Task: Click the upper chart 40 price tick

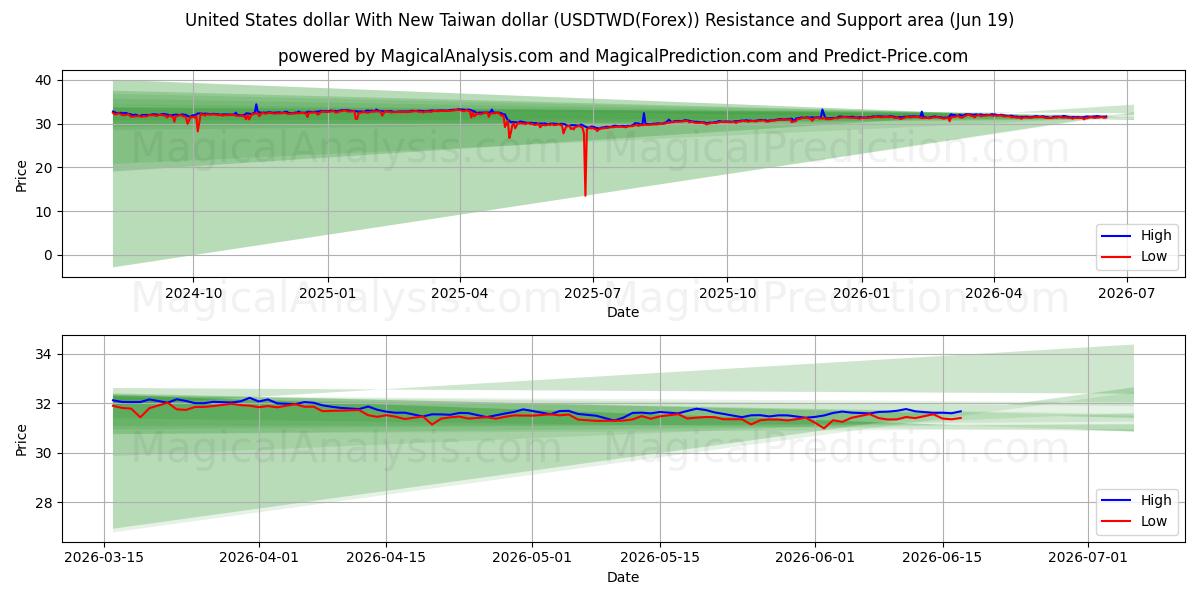Action: [45, 79]
